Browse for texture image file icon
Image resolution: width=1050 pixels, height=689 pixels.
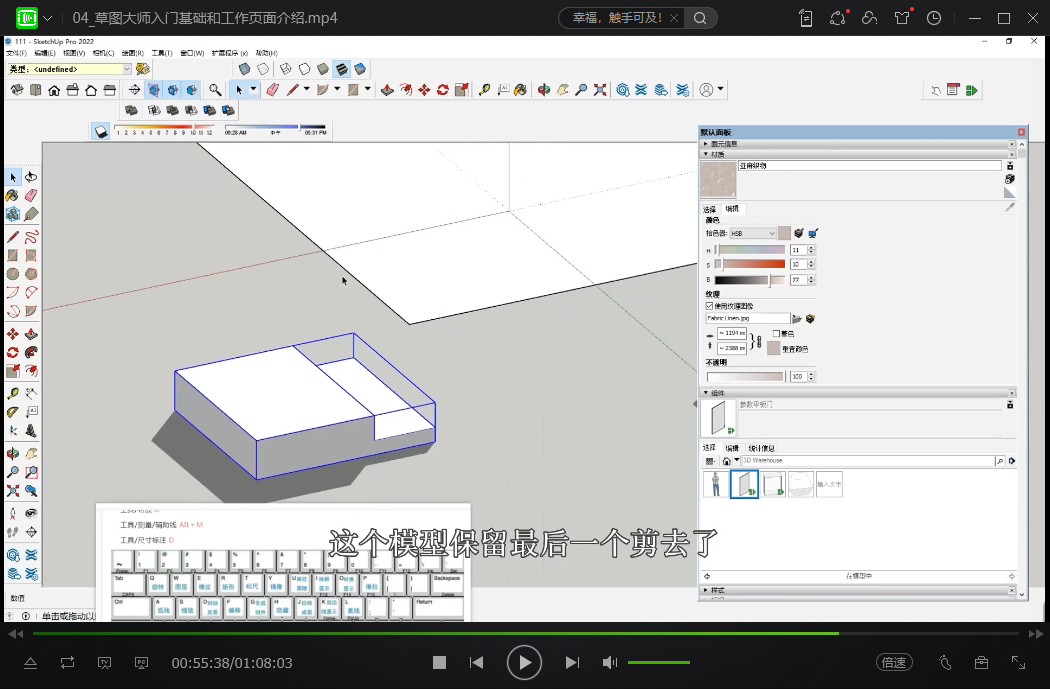click(x=797, y=318)
